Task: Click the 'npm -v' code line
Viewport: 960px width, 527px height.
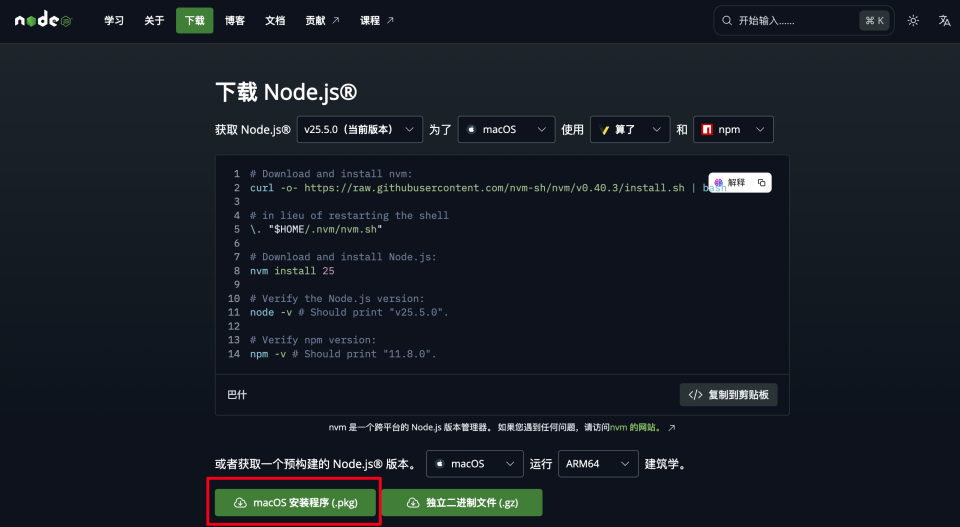Action: pos(343,354)
